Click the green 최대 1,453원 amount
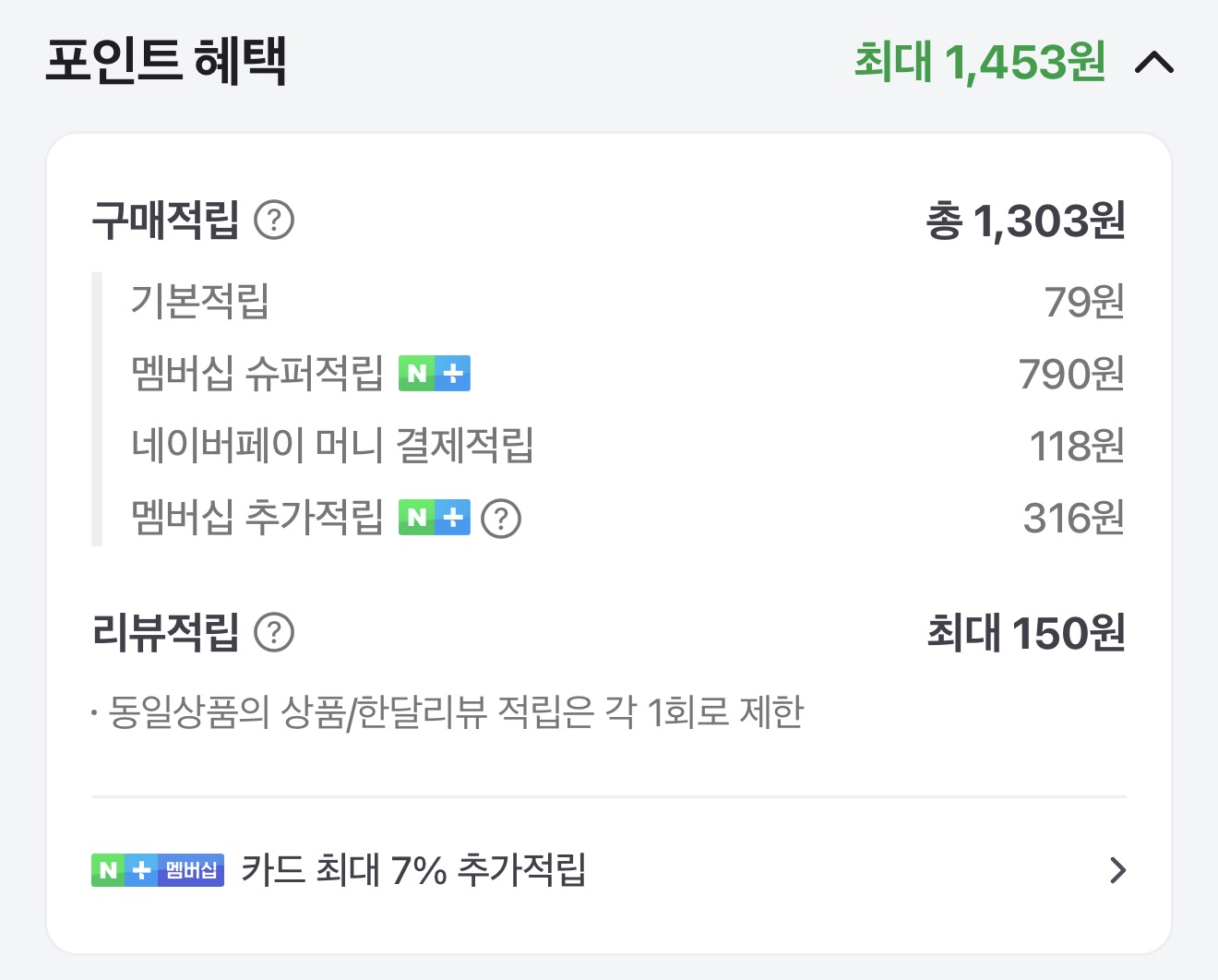This screenshot has width=1218, height=980. pyautogui.click(x=979, y=63)
